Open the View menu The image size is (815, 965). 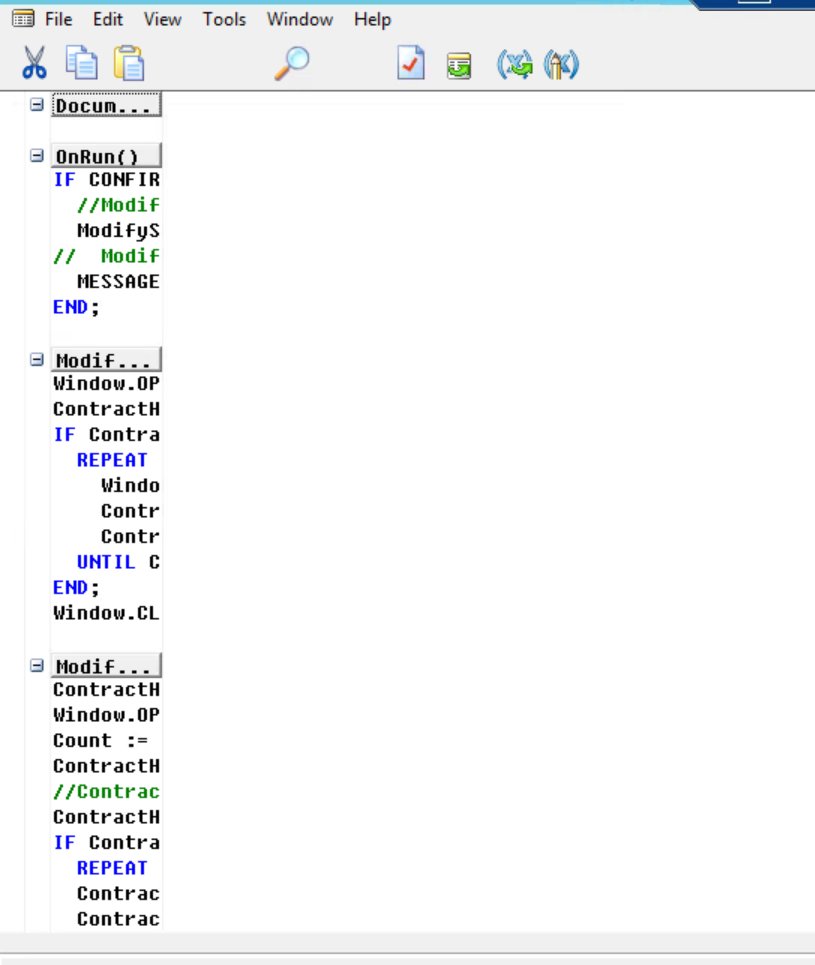click(163, 19)
